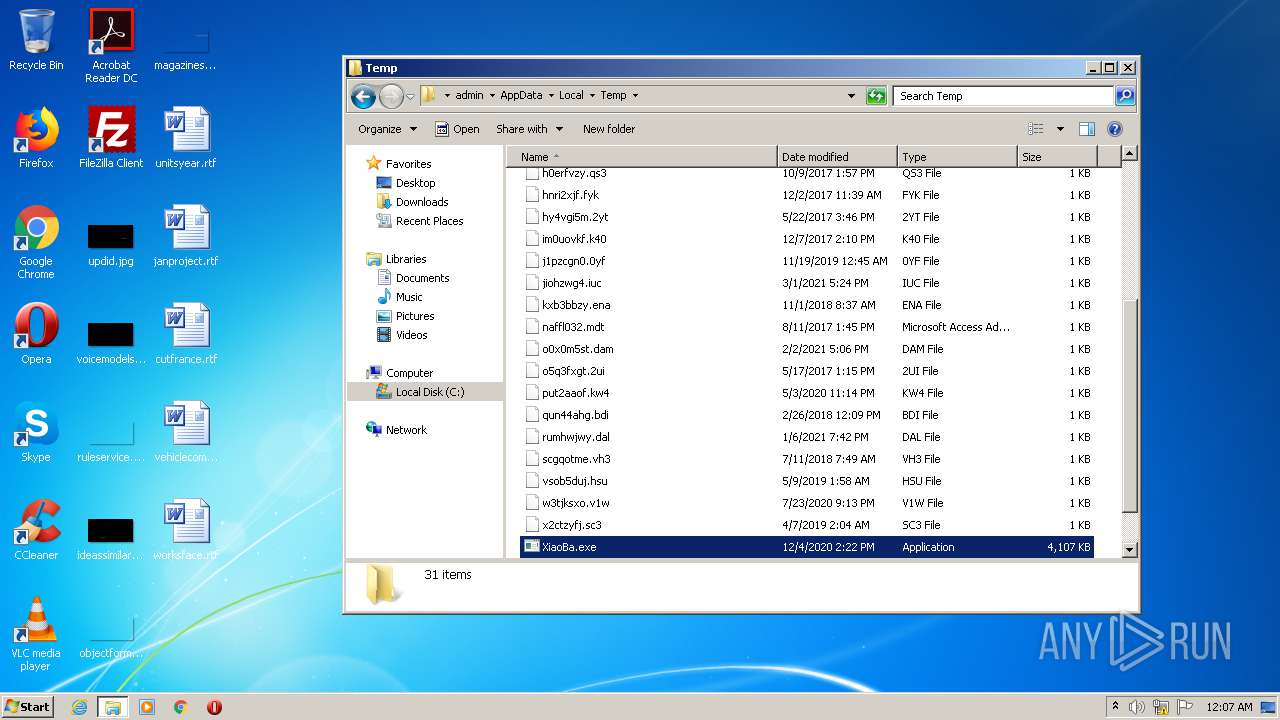Sort by Name column header
Screen dimensions: 1280x720
click(641, 157)
